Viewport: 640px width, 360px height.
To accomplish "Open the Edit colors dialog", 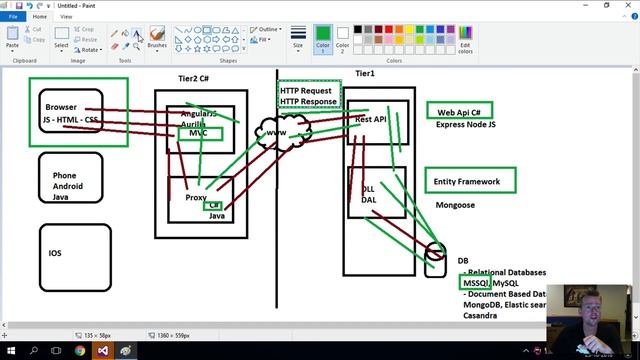I will click(465, 40).
